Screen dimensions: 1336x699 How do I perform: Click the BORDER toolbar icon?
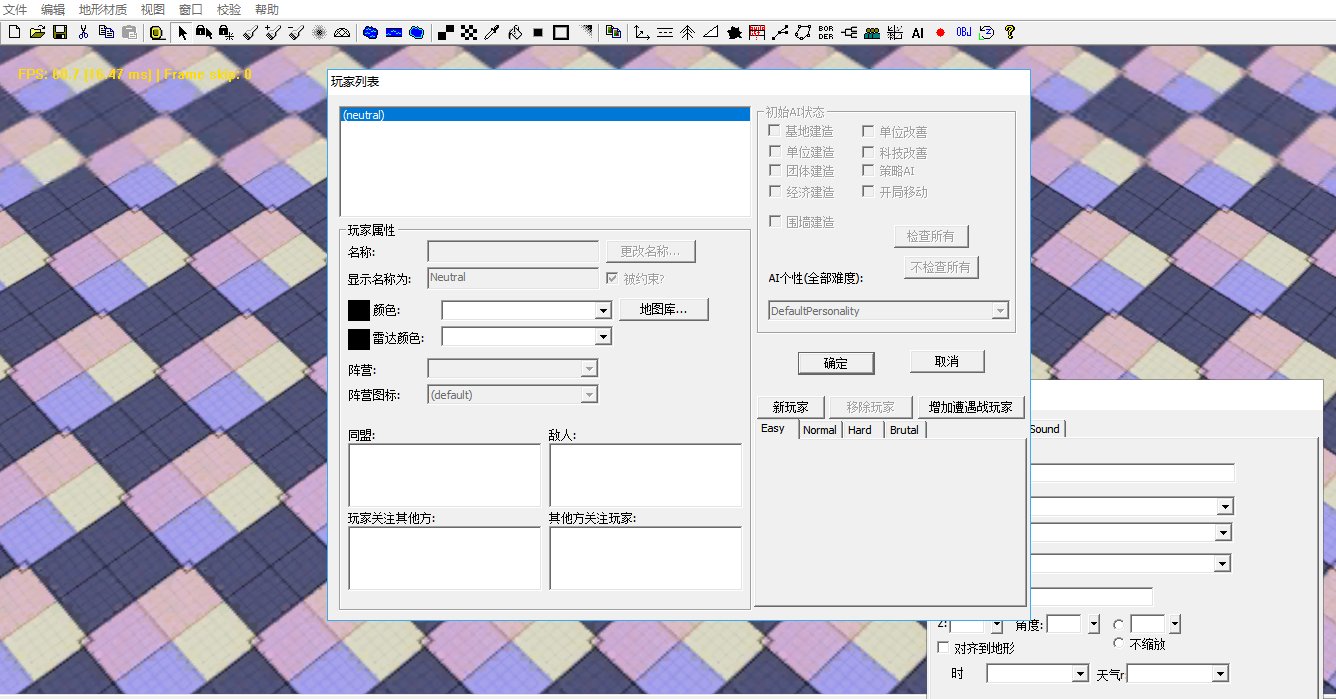coord(826,32)
